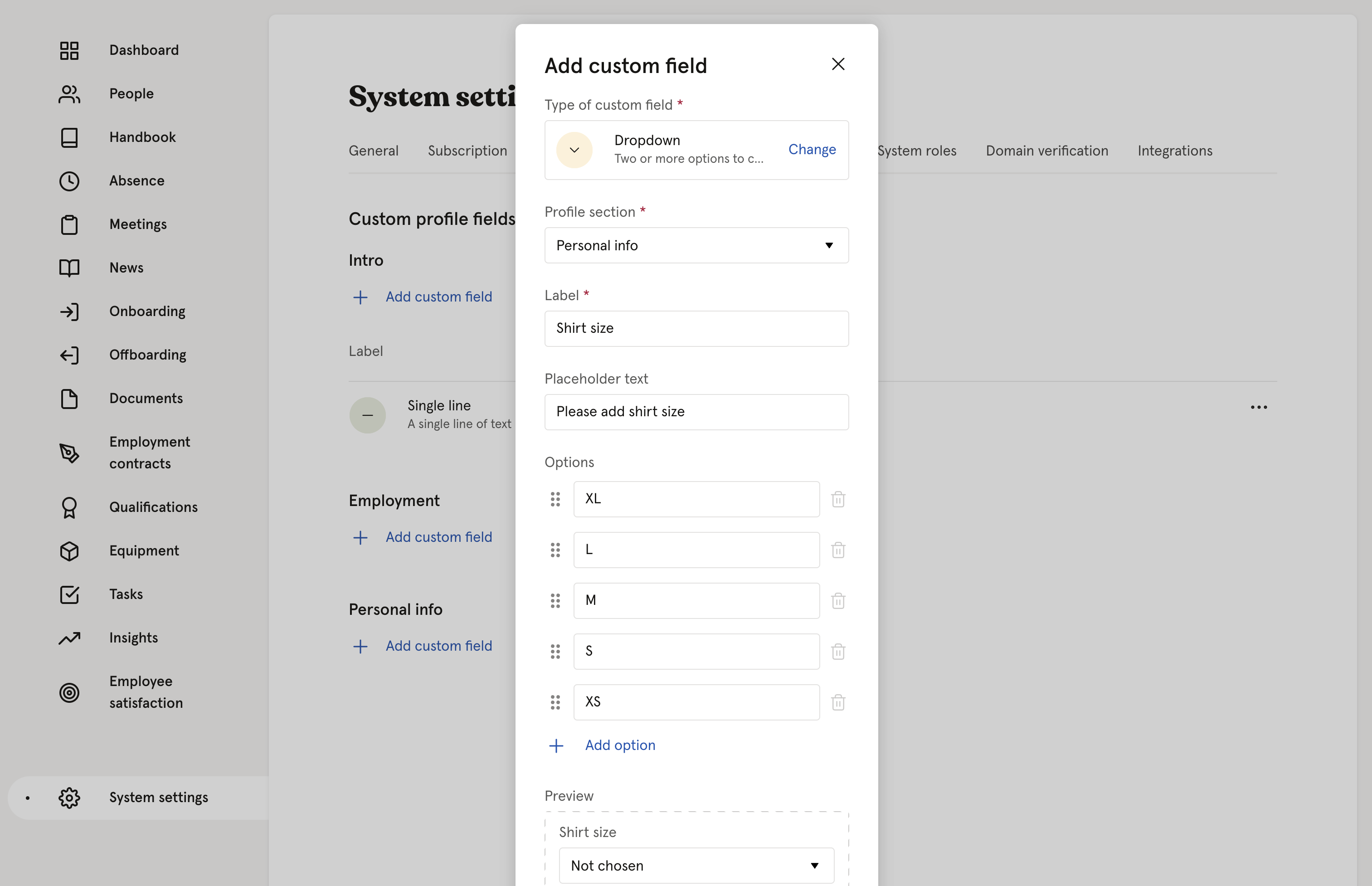The height and width of the screenshot is (886, 1372).
Task: Delete the XL option with trash icon
Action: click(x=838, y=499)
